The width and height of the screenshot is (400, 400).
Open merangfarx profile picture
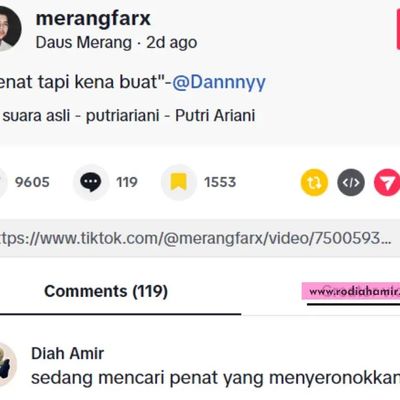tap(9, 29)
